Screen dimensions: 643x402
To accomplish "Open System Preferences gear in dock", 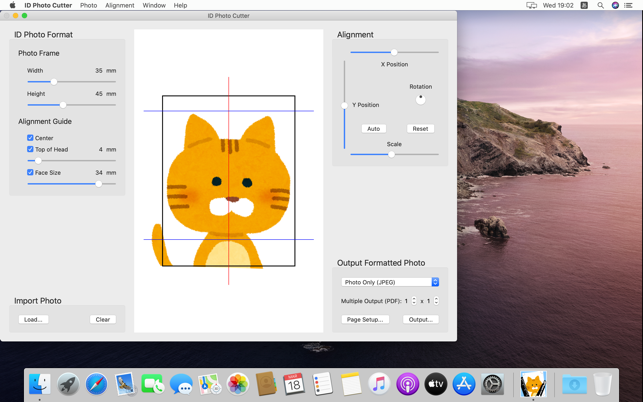I will tap(492, 384).
